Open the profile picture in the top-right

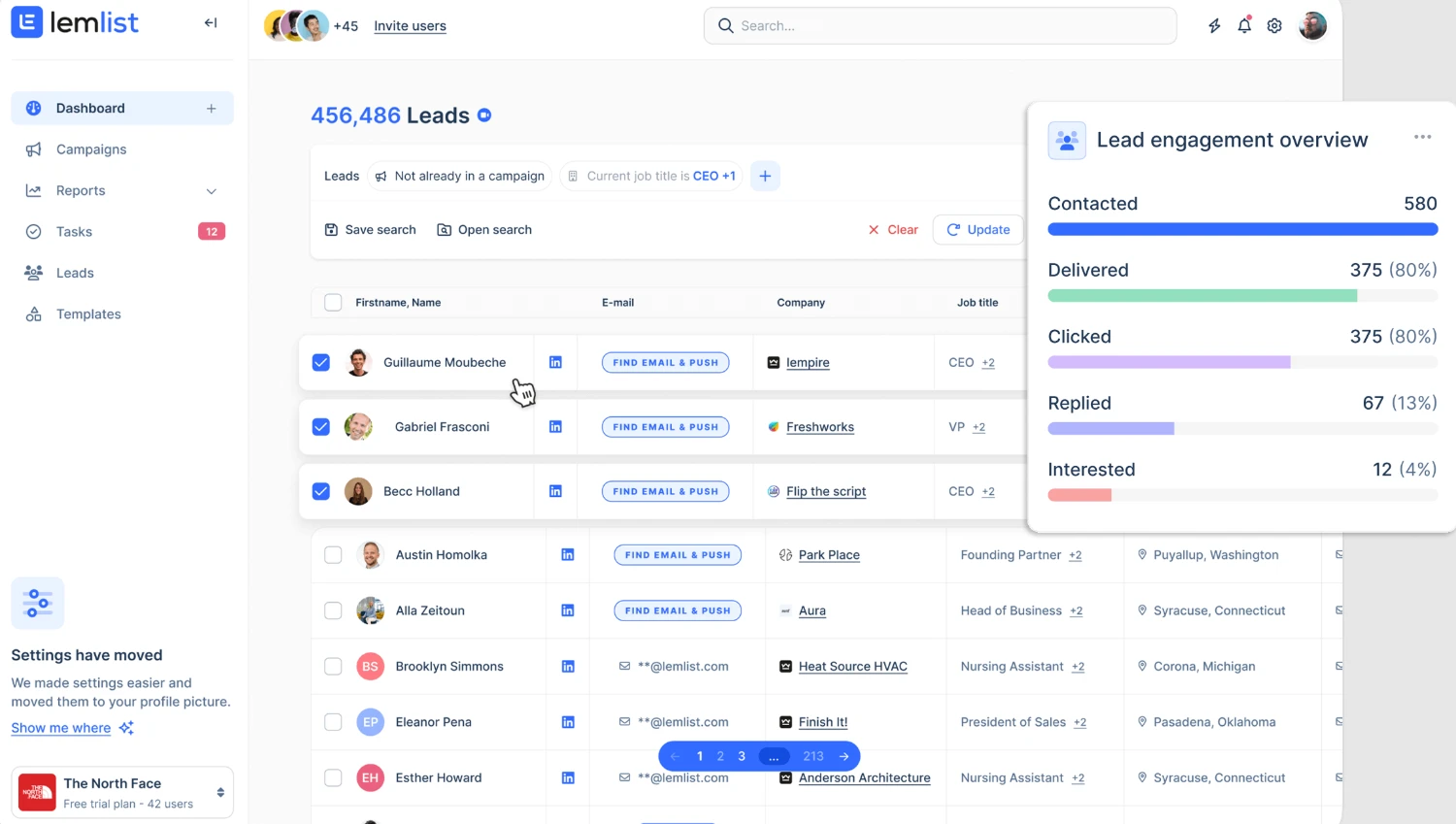coord(1312,26)
